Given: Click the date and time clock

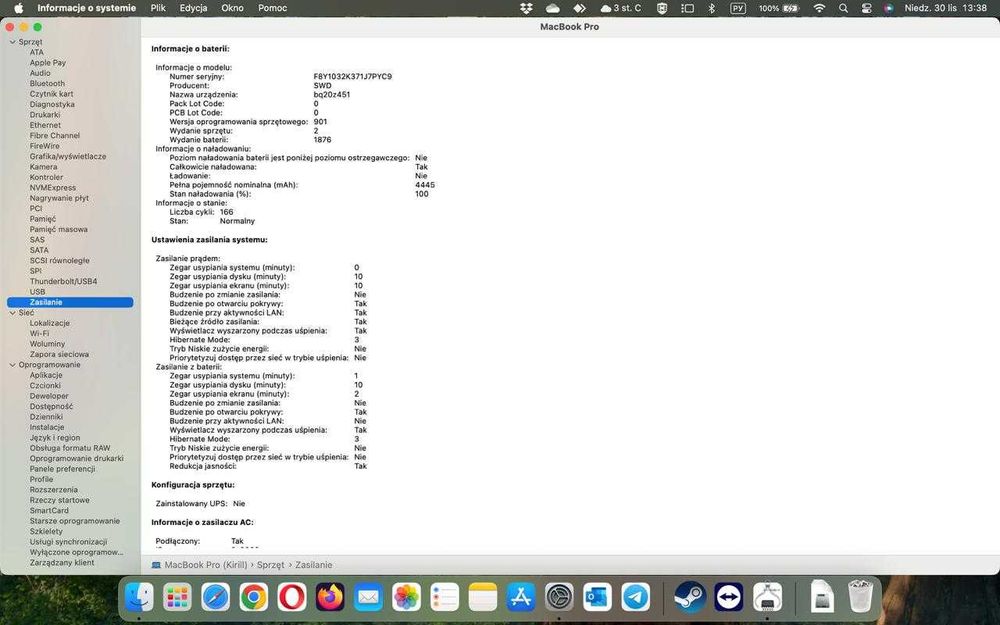Looking at the screenshot, I should [x=945, y=8].
